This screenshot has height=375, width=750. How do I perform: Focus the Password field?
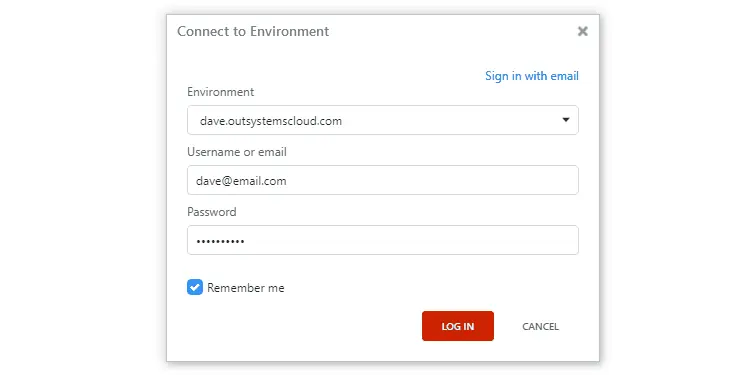[x=383, y=240]
